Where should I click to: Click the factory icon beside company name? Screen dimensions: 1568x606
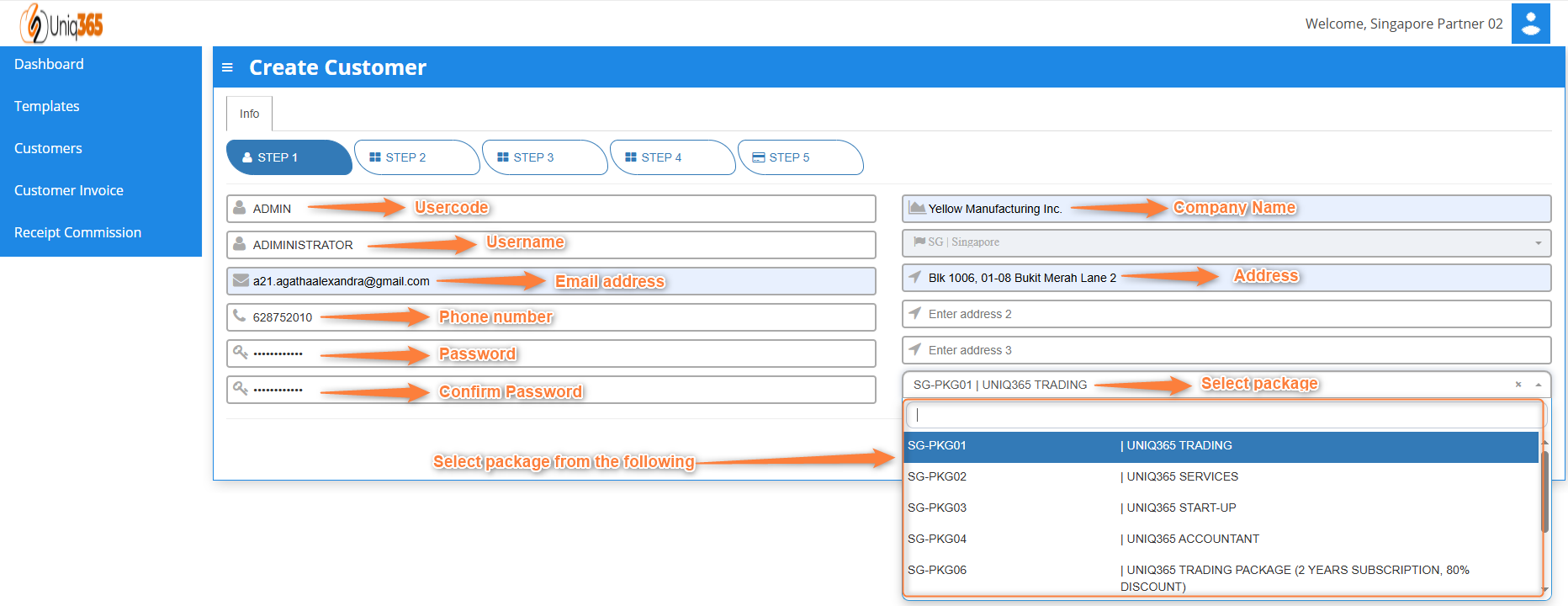click(x=917, y=208)
